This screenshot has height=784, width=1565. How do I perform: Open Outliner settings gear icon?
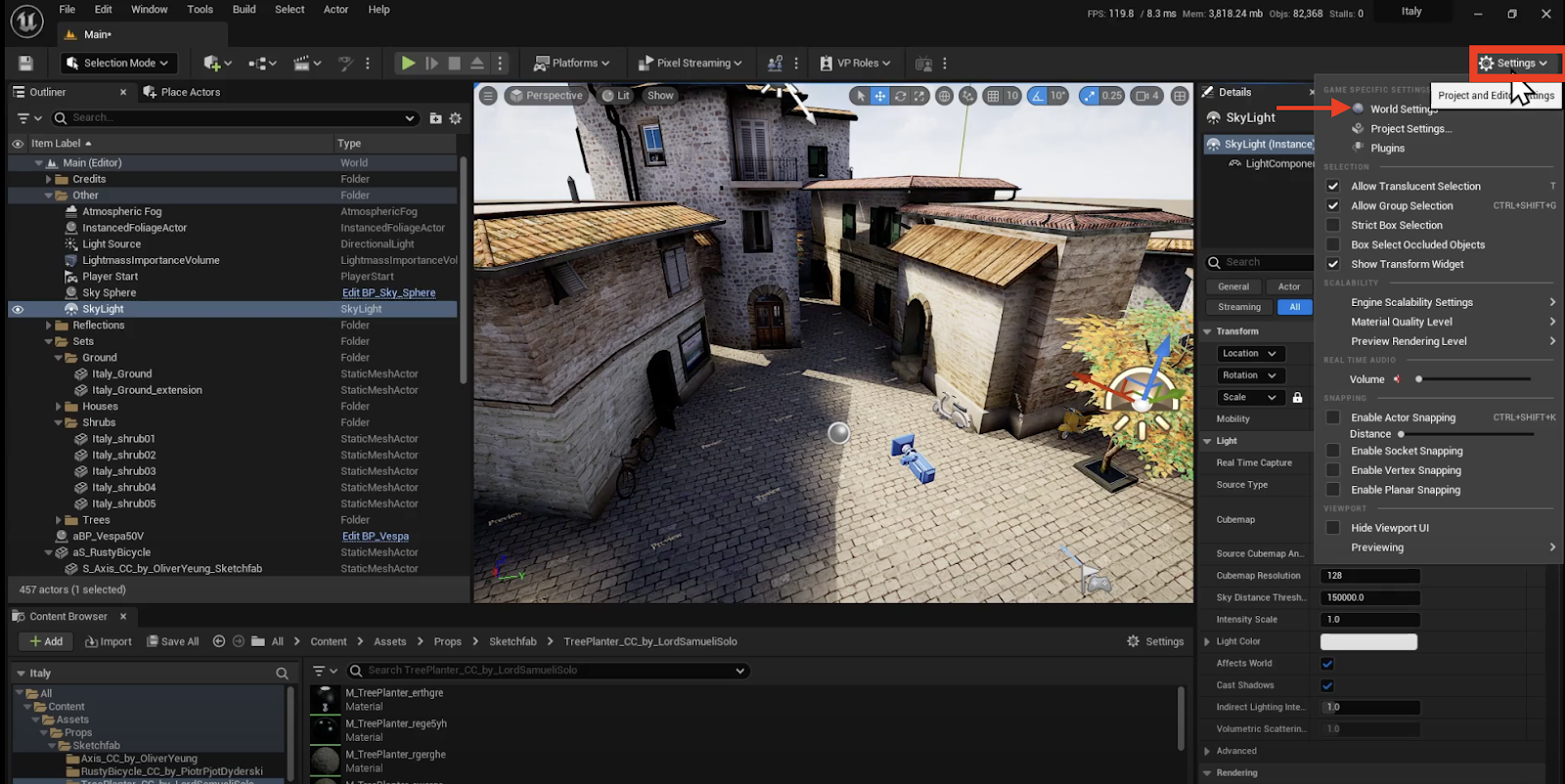coord(456,118)
